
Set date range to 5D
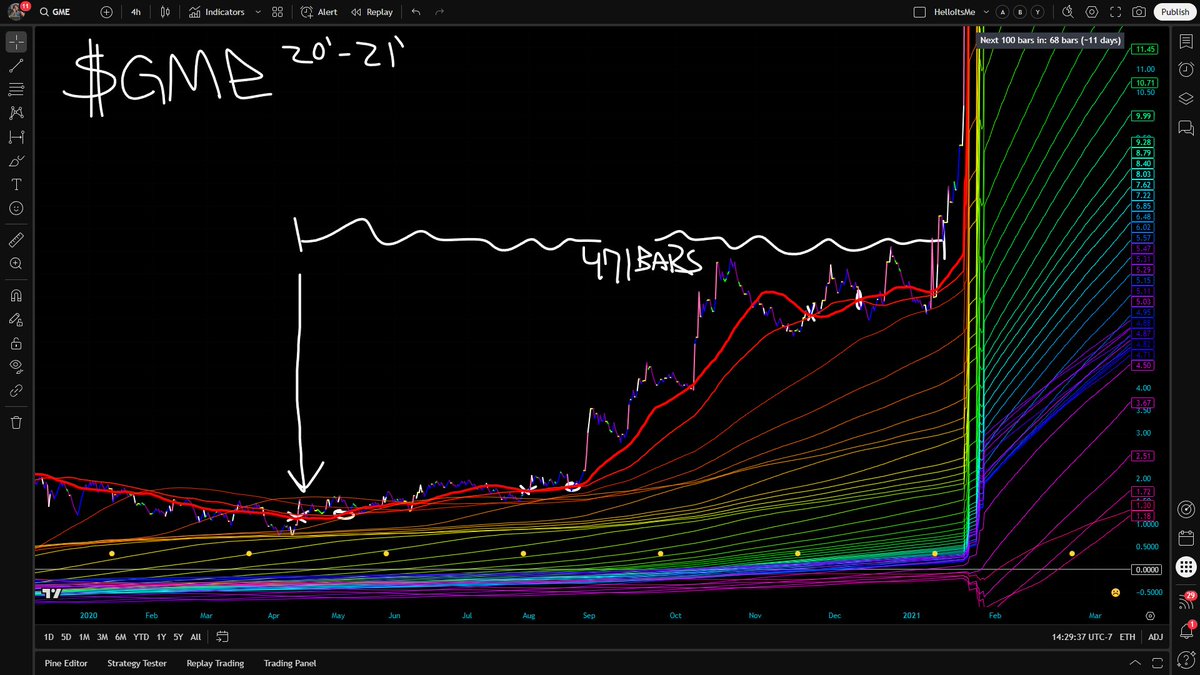tap(66, 637)
